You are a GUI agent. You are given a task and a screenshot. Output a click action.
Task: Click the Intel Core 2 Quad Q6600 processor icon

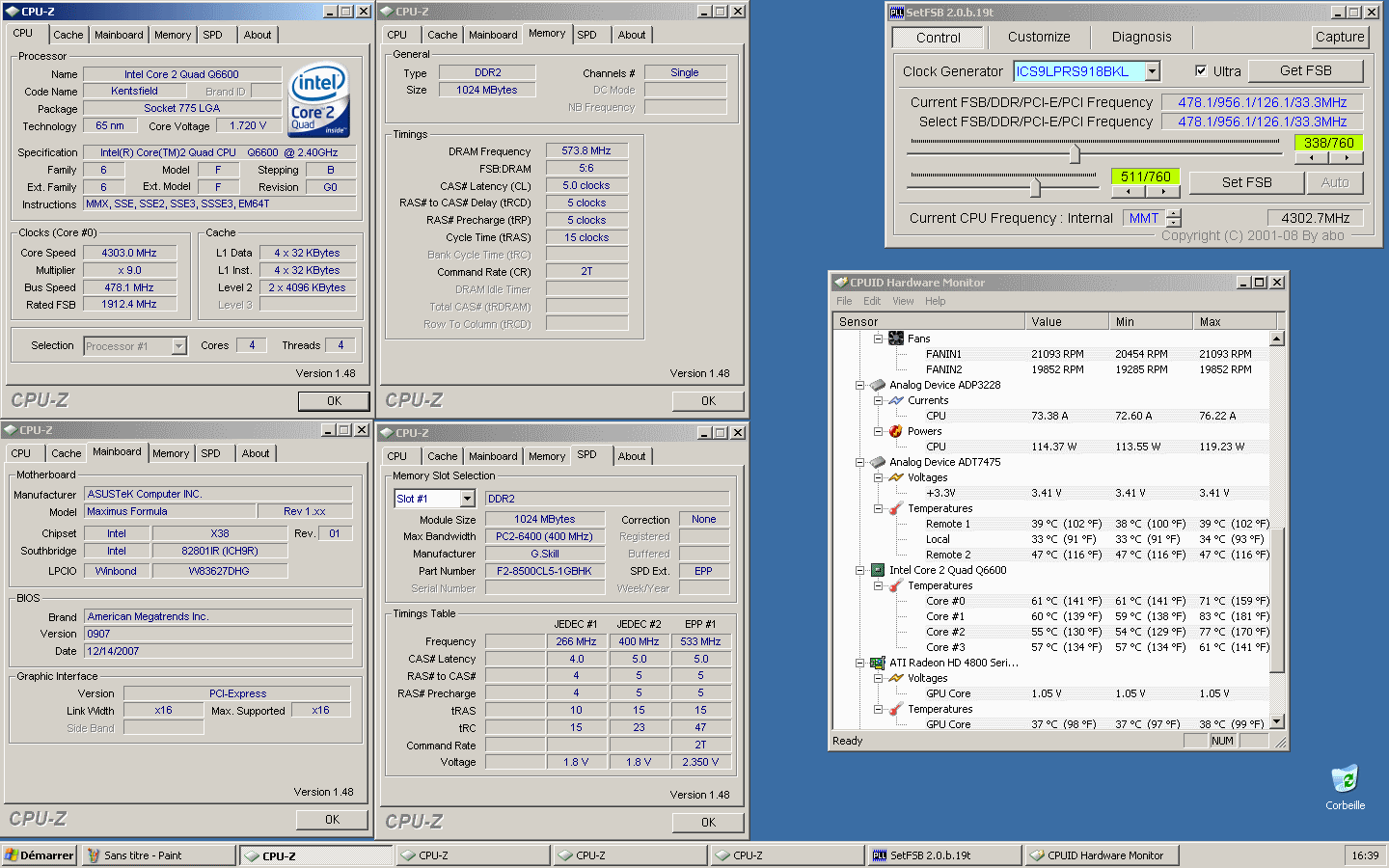(x=878, y=570)
